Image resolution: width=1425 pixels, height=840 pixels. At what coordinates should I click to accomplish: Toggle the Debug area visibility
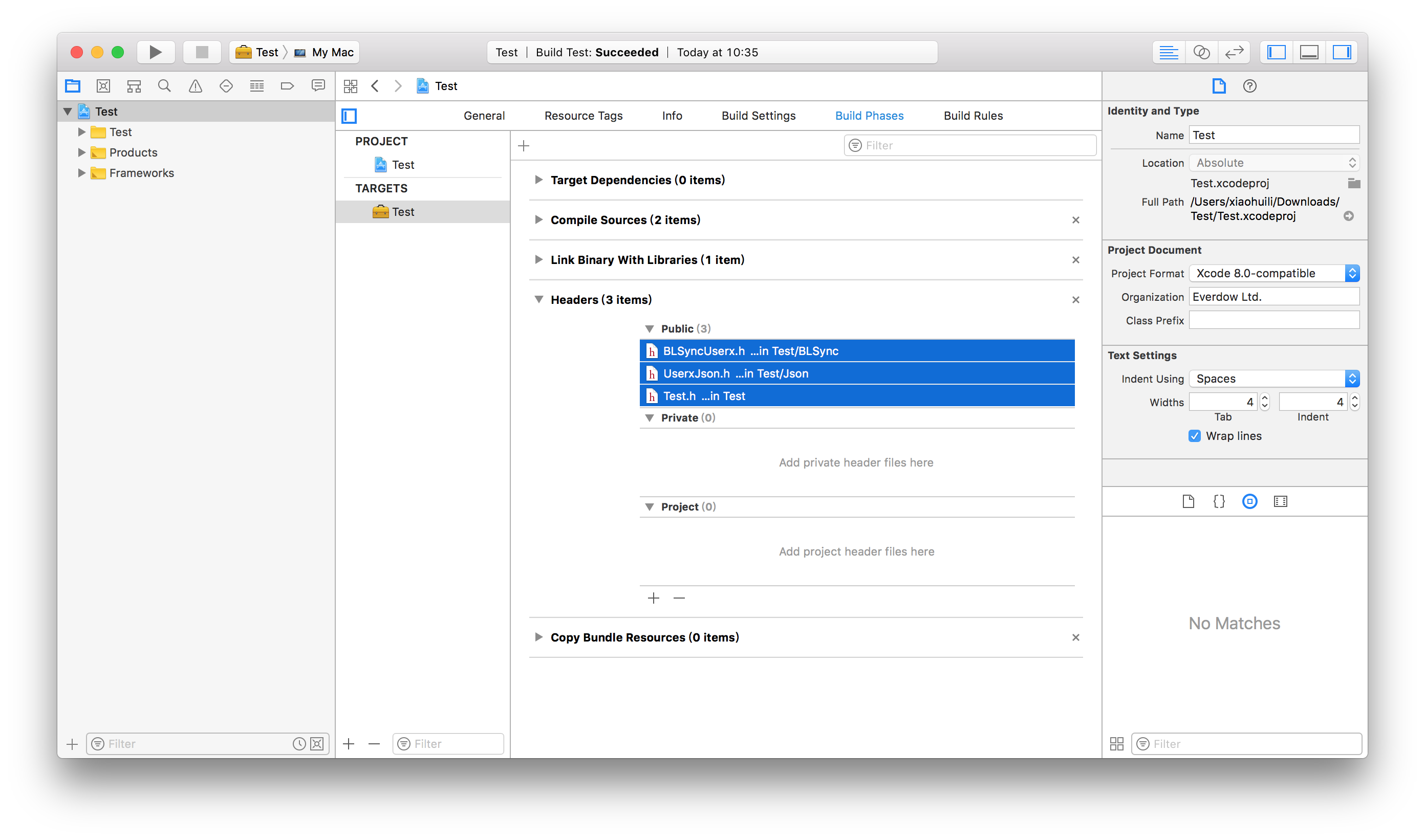(1309, 52)
